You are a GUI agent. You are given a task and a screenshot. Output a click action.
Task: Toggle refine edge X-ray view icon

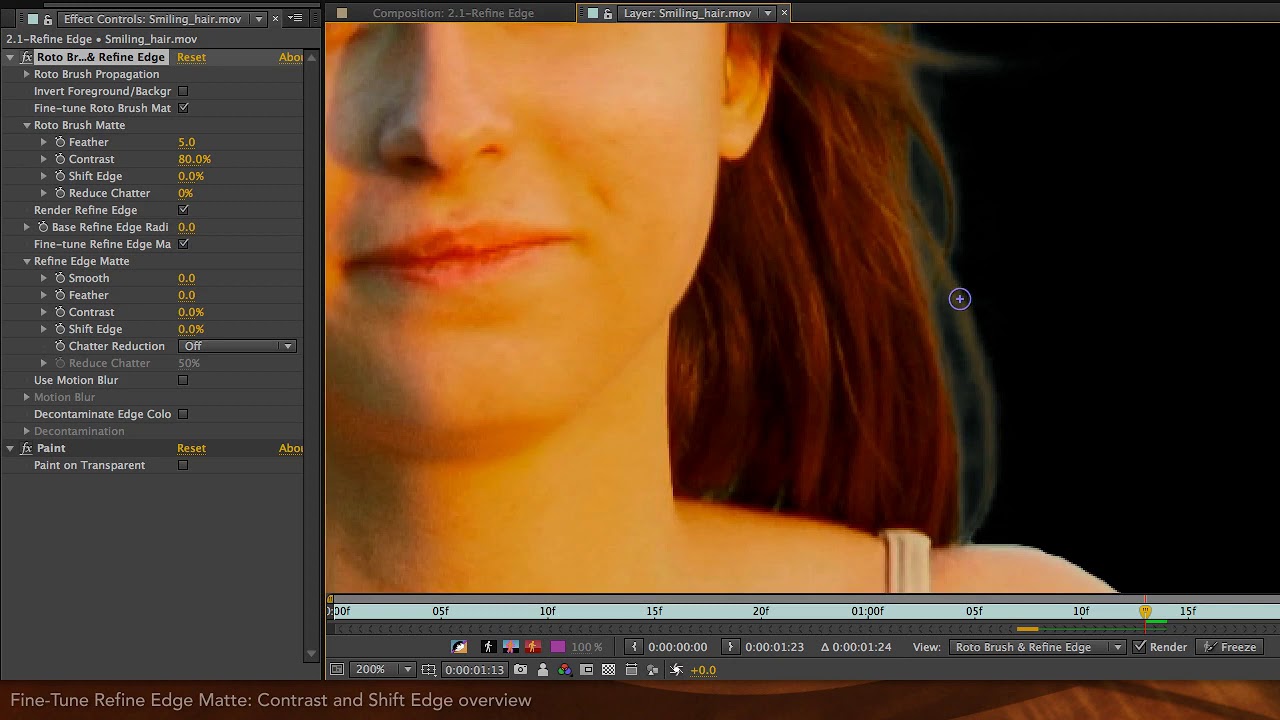pos(459,647)
